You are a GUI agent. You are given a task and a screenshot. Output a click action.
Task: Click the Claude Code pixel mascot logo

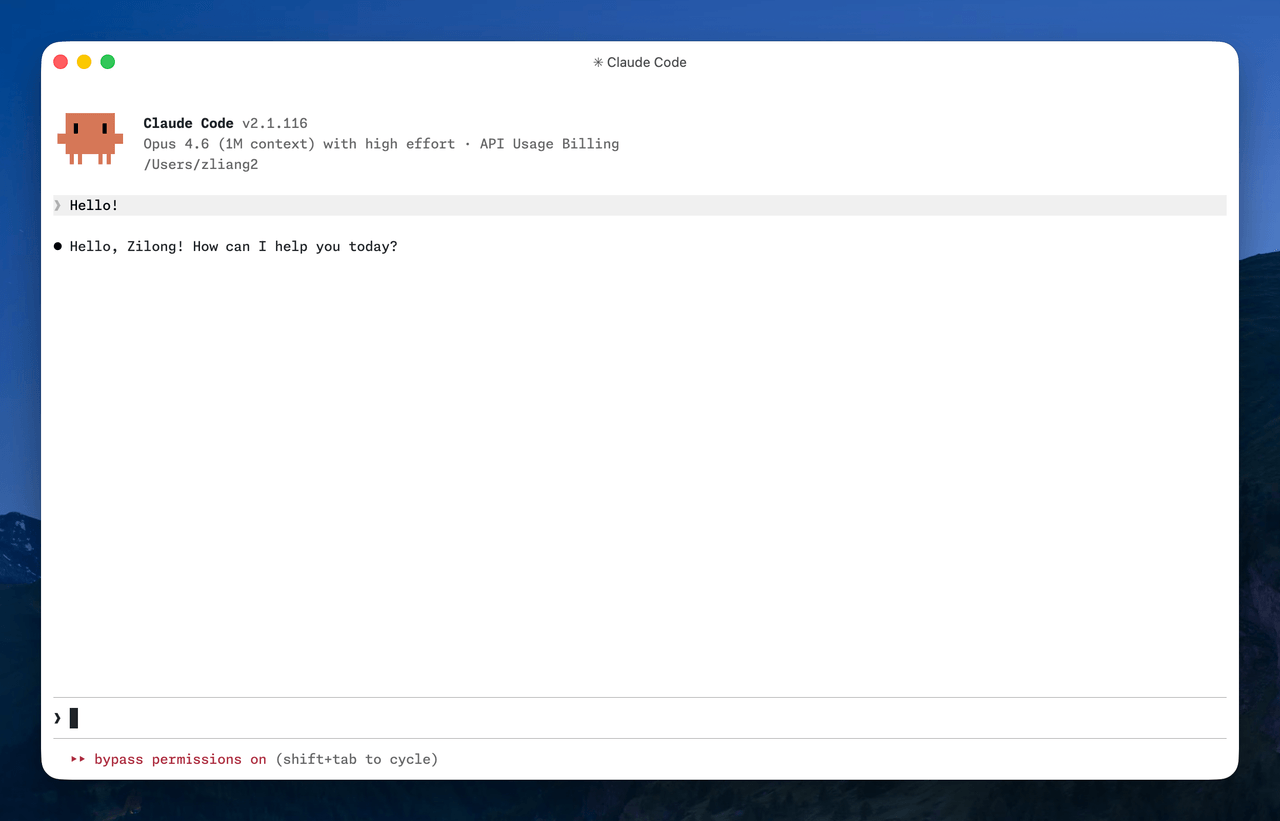pyautogui.click(x=90, y=138)
